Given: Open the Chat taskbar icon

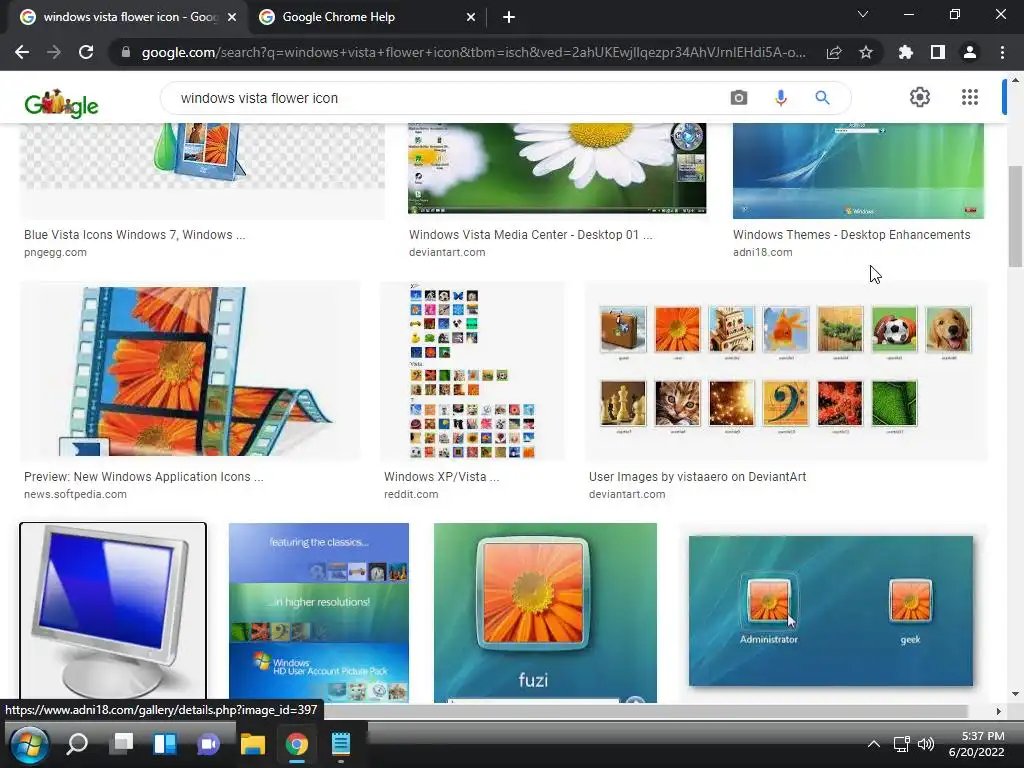Looking at the screenshot, I should 208,744.
